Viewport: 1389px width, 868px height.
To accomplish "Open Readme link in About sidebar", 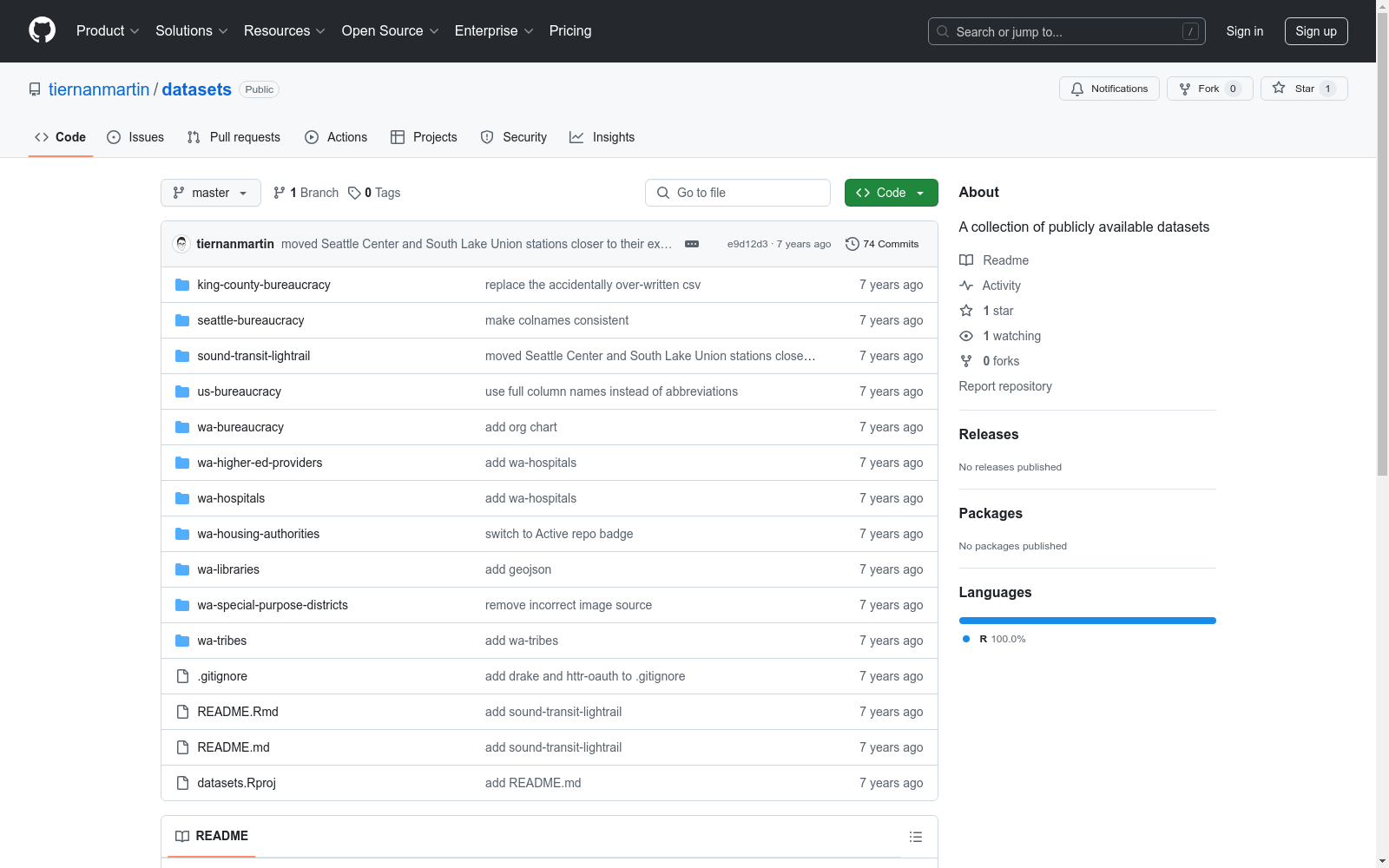I will click(x=994, y=260).
